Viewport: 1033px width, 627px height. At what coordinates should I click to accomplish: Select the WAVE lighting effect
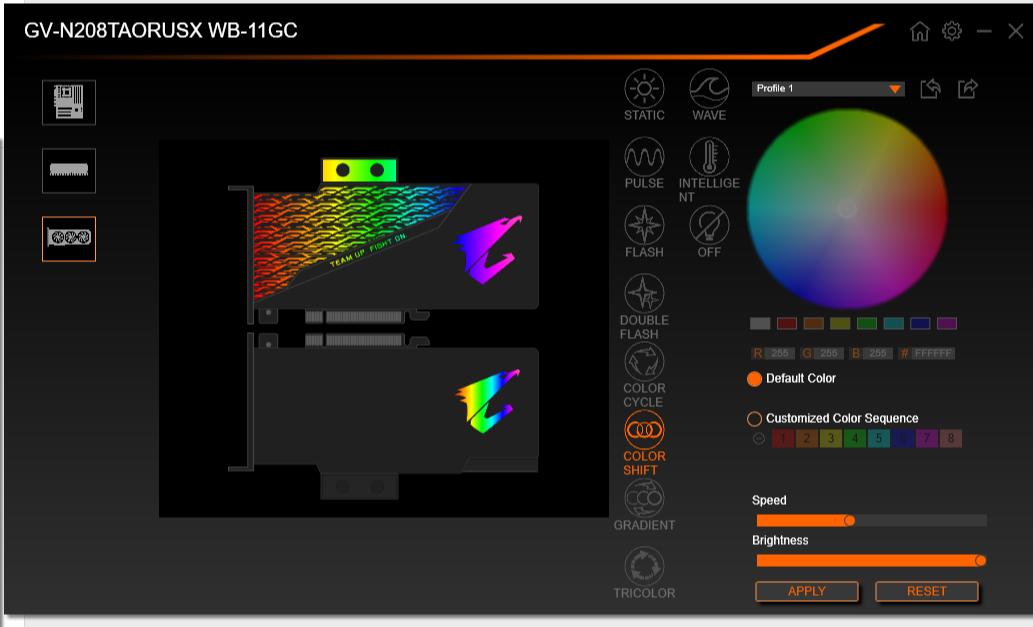709,90
